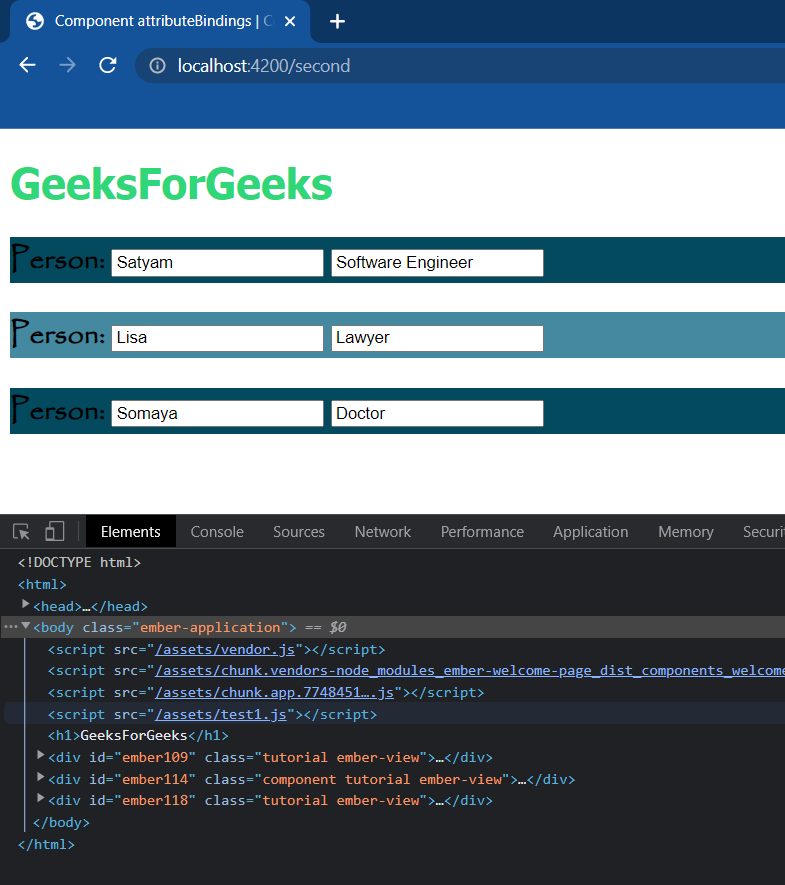Open the Sources tab in DevTools
This screenshot has height=885, width=785.
(x=299, y=532)
